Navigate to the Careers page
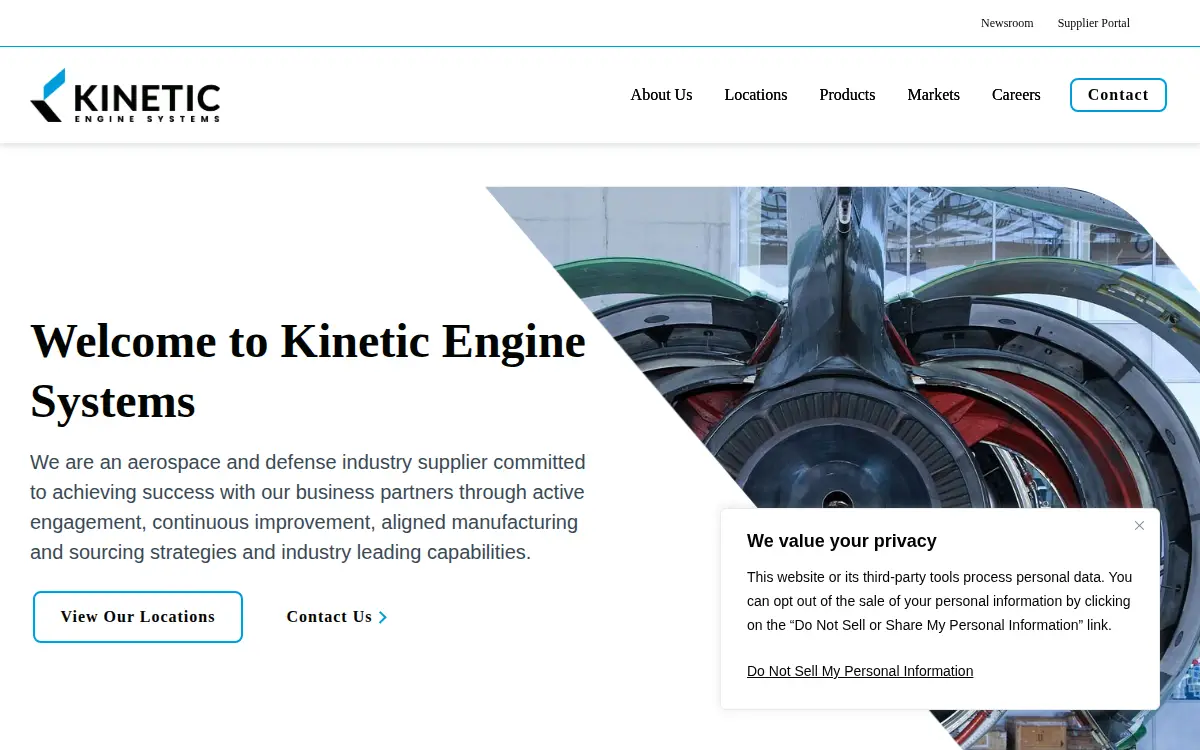Screen dimensions: 1200x750 1016,95
